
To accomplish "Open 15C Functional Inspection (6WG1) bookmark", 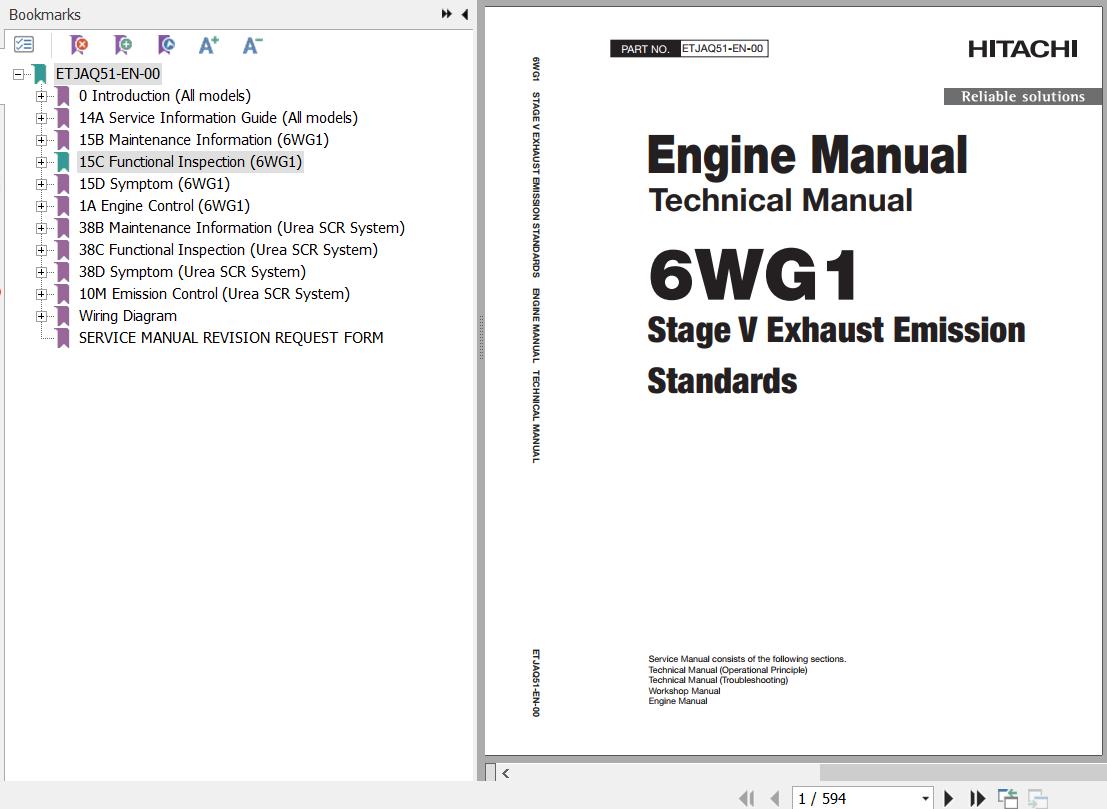I will pos(190,162).
